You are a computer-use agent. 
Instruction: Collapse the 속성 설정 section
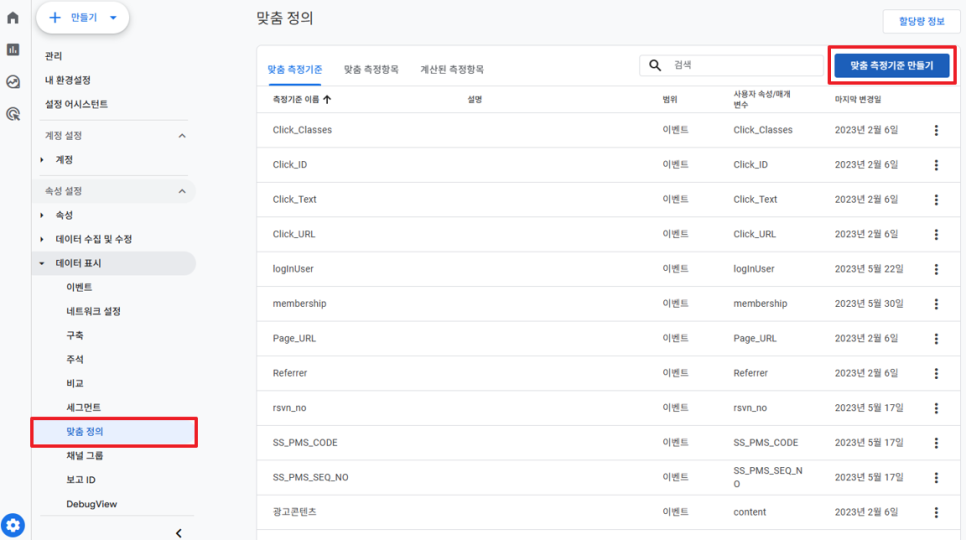[182, 191]
